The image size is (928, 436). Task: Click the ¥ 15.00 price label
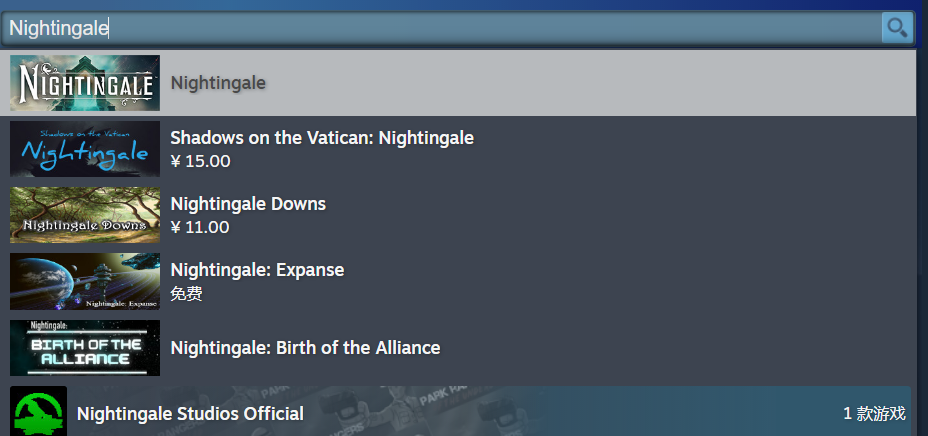click(x=200, y=161)
